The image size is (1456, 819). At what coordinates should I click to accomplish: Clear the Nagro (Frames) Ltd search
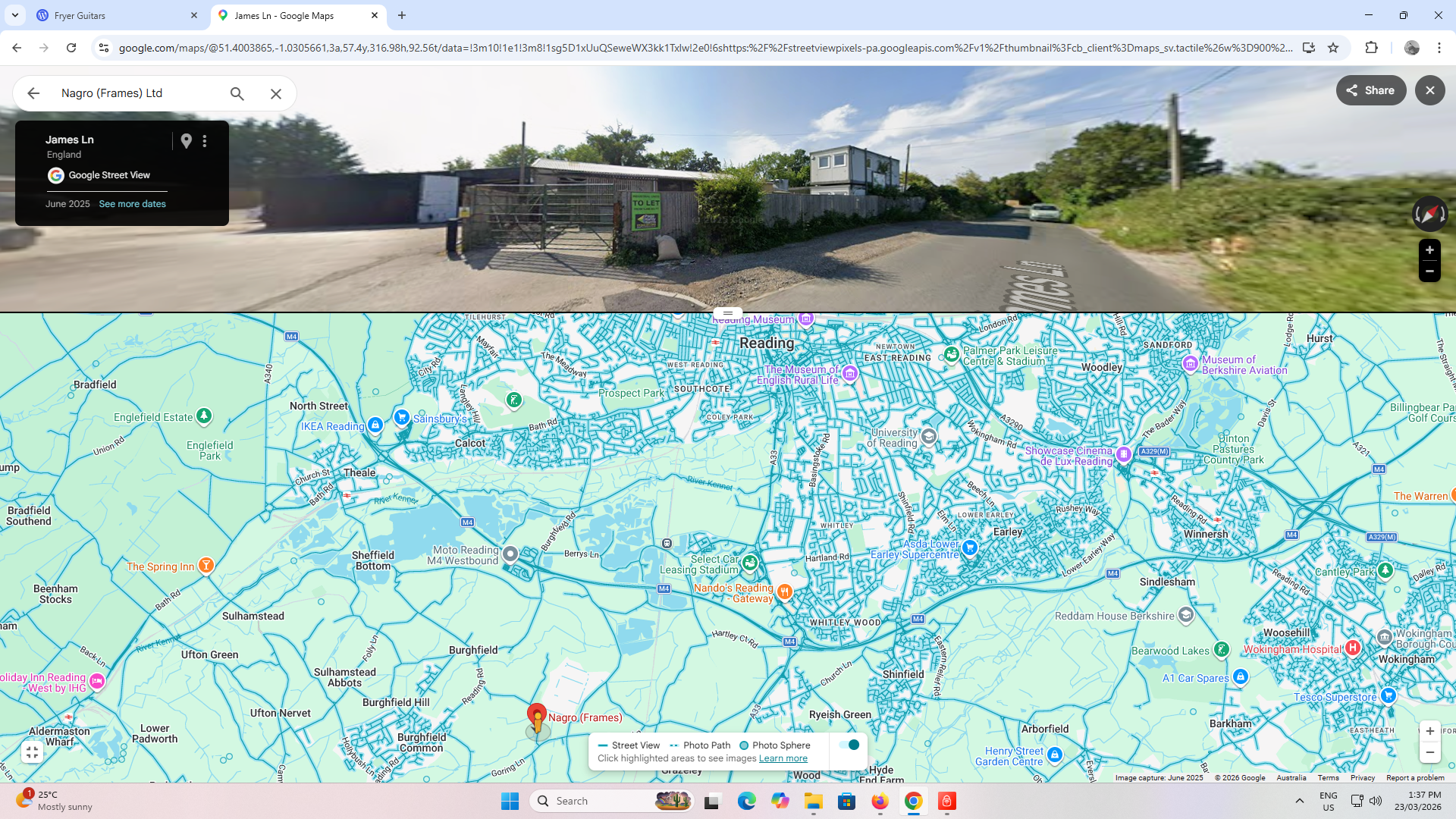276,93
